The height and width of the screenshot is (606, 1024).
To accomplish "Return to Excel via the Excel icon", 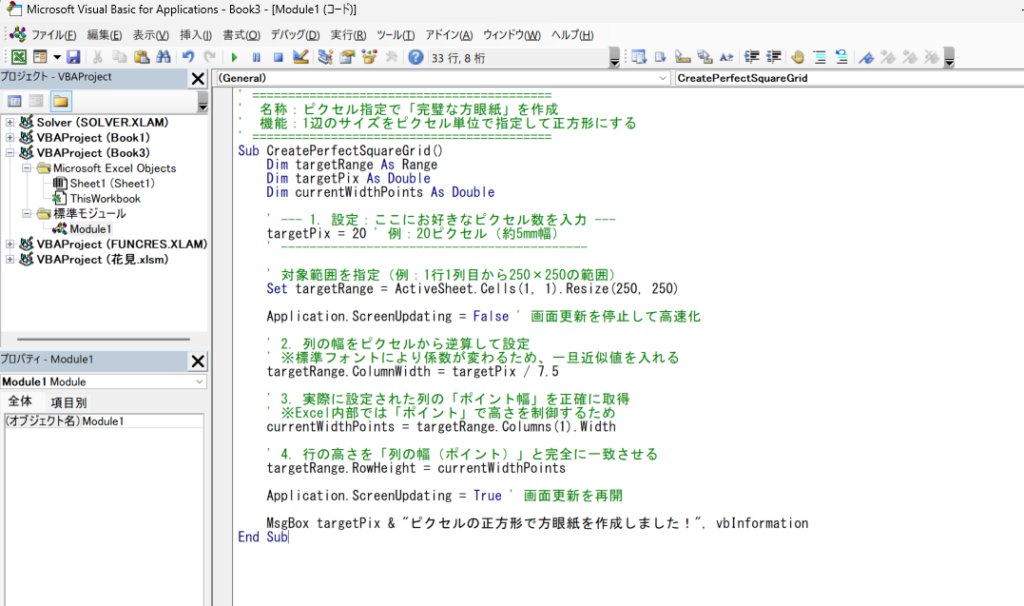I will pyautogui.click(x=18, y=57).
